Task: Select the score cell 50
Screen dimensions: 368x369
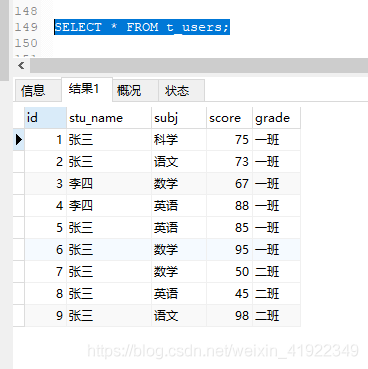Action: tap(229, 272)
